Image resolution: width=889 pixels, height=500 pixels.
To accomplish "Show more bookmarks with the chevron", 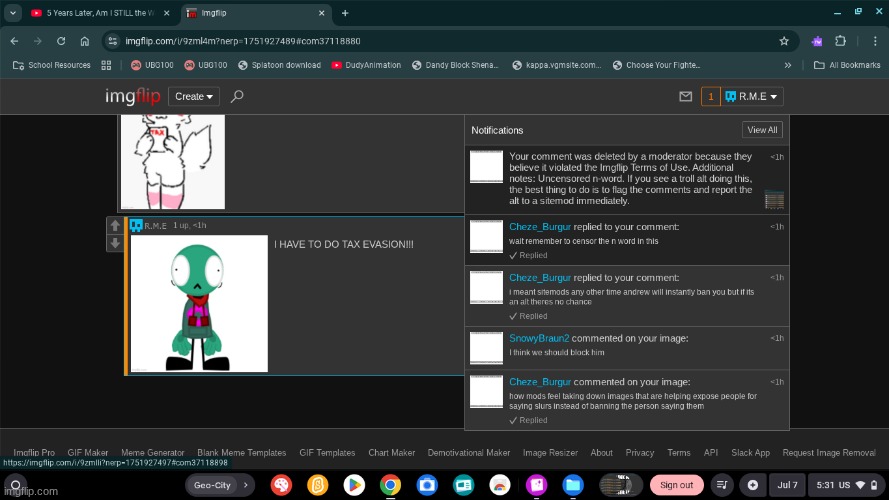I will 788,65.
